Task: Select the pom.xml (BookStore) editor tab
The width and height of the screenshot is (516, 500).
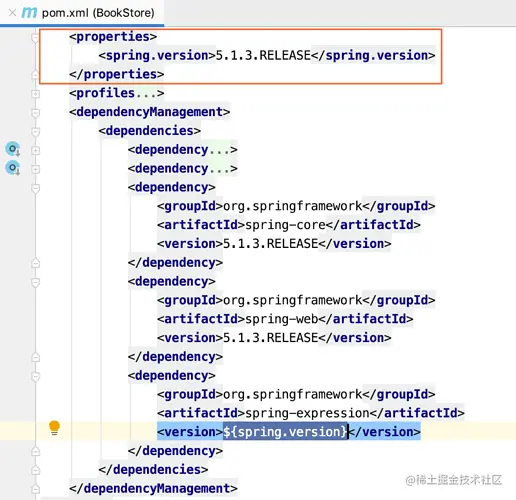Action: click(82, 13)
